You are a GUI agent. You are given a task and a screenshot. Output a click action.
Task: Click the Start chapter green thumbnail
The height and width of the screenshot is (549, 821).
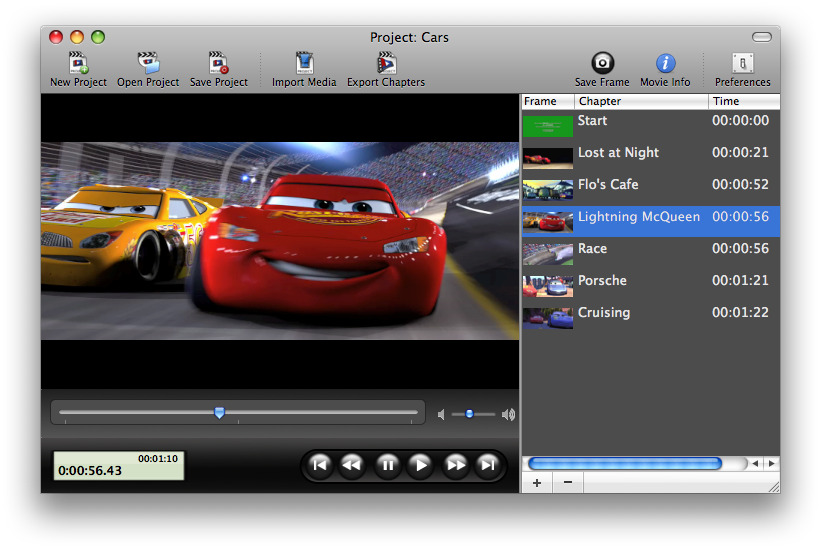pyautogui.click(x=548, y=126)
